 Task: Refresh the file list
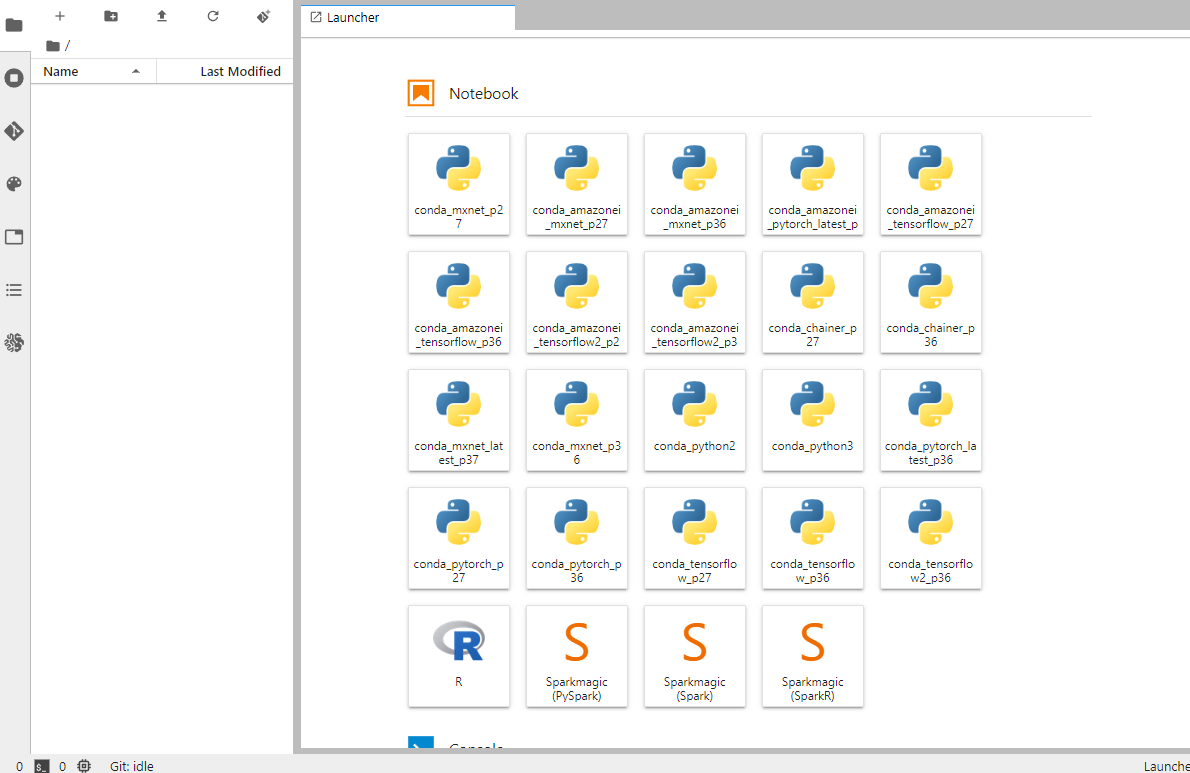(x=213, y=16)
